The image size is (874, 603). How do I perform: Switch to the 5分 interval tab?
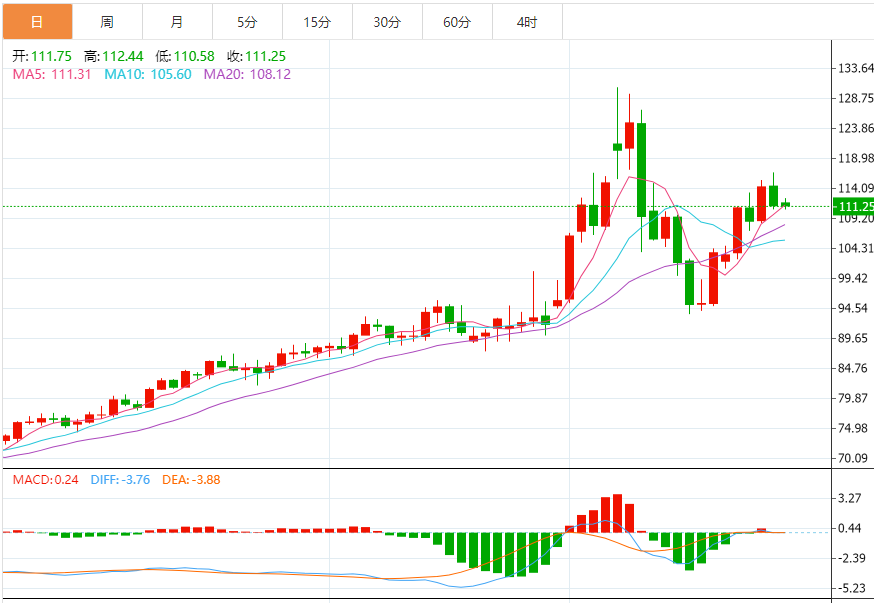point(247,21)
